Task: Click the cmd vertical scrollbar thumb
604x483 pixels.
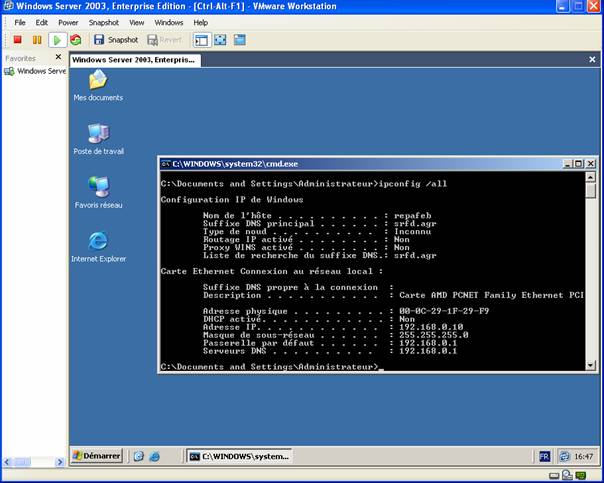Action: (591, 190)
